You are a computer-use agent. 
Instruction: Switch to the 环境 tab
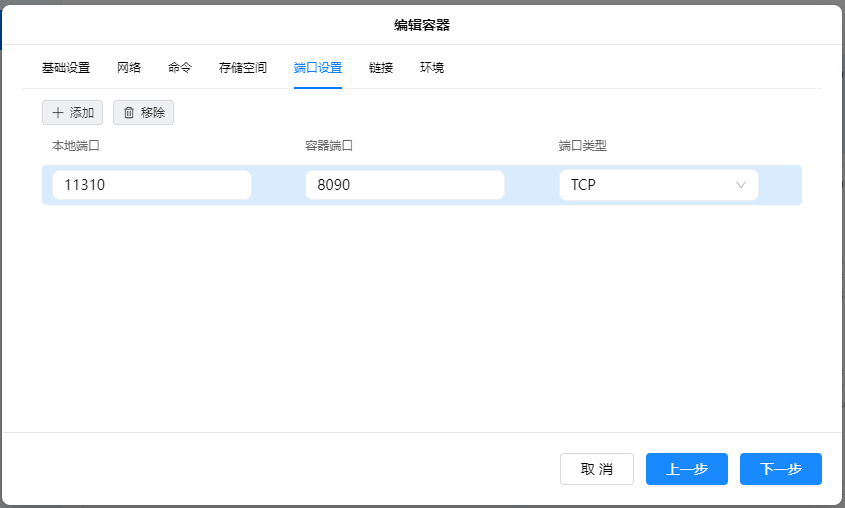coord(432,68)
